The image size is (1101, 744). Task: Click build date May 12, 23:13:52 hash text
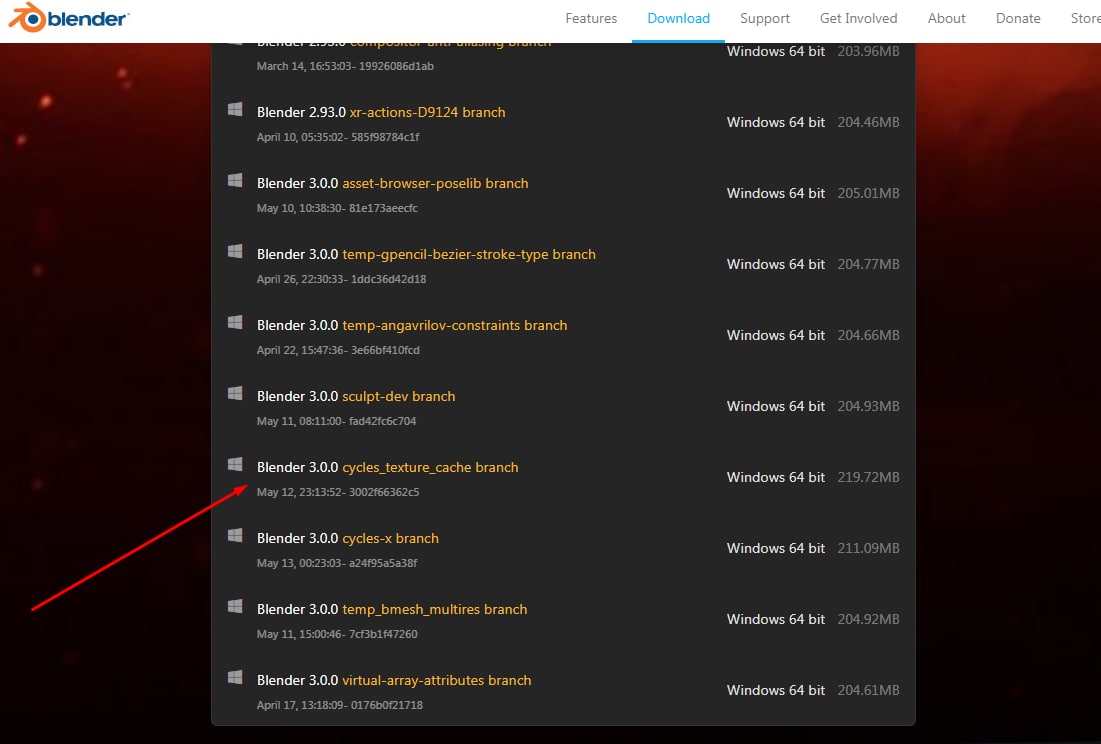(x=338, y=492)
